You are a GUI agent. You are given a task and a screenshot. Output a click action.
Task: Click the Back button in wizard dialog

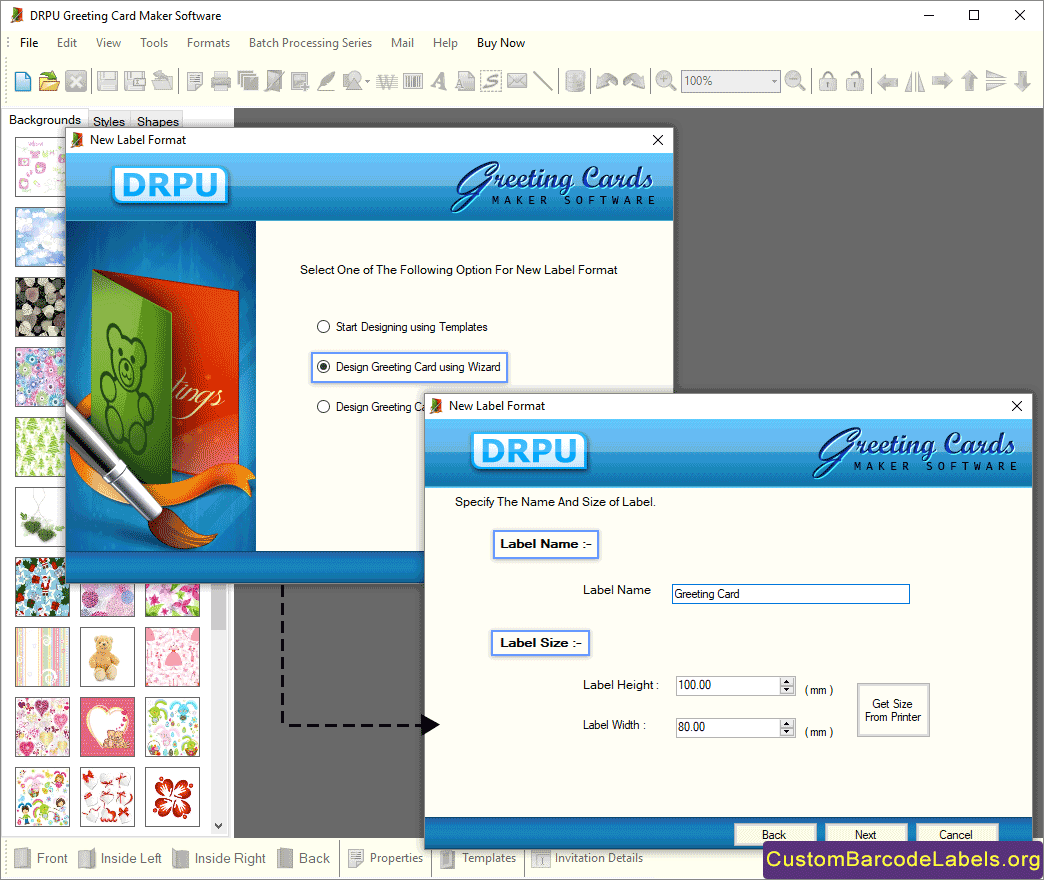(774, 835)
